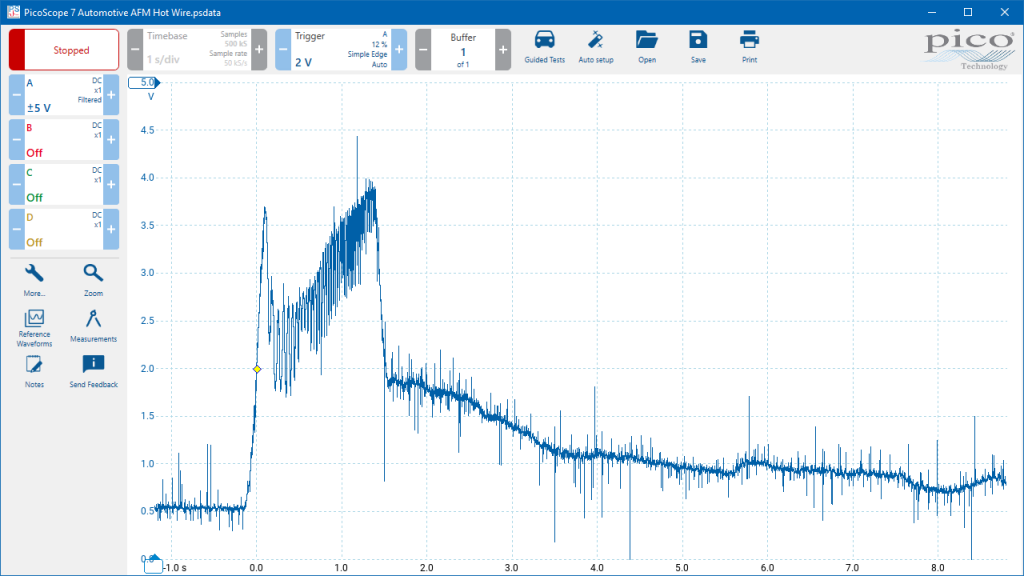Decrease the trigger level with minus button
1024x576 pixels.
[283, 50]
